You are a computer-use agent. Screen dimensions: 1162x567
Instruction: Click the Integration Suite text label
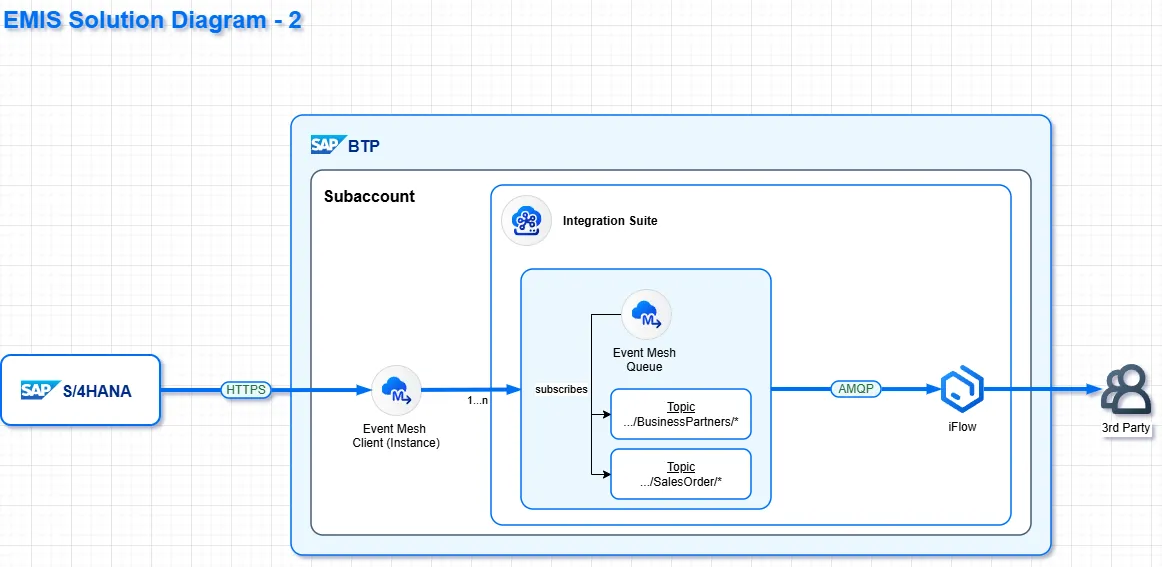610,221
